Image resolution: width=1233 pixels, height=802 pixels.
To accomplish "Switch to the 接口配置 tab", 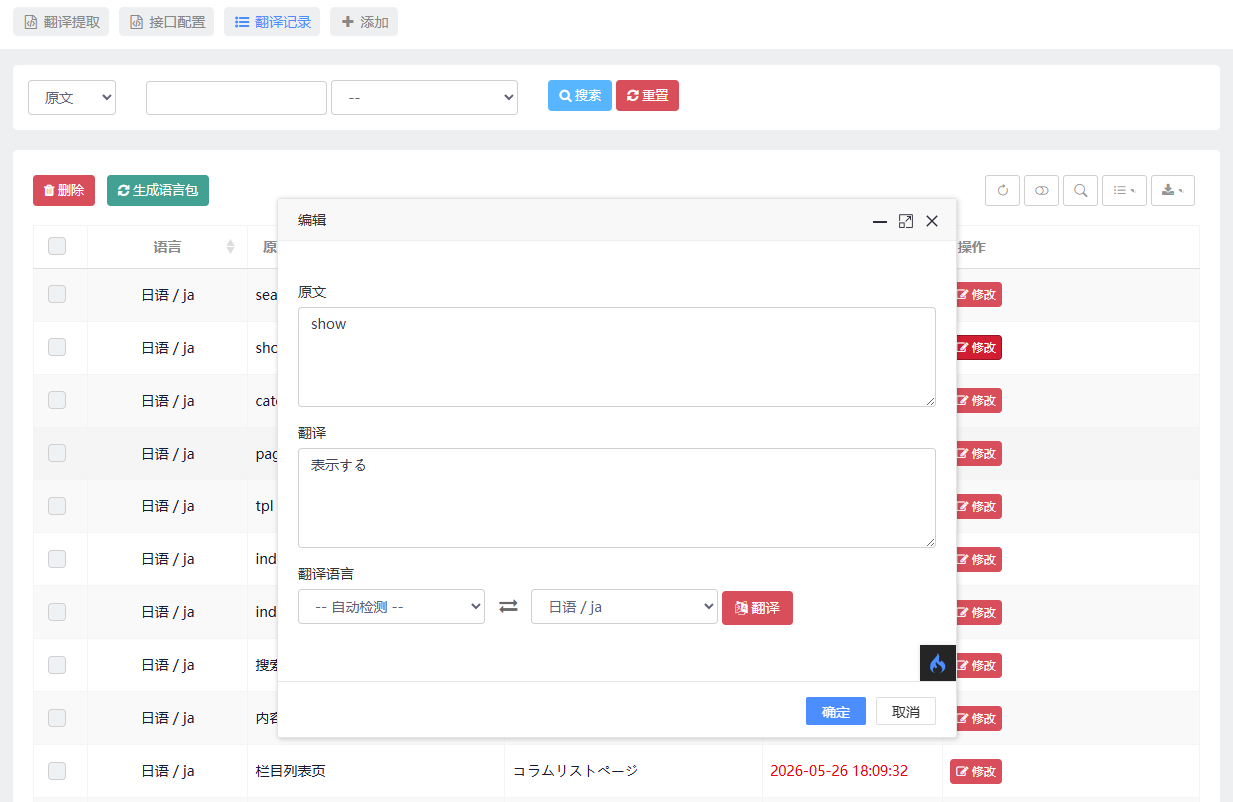I will pos(166,22).
